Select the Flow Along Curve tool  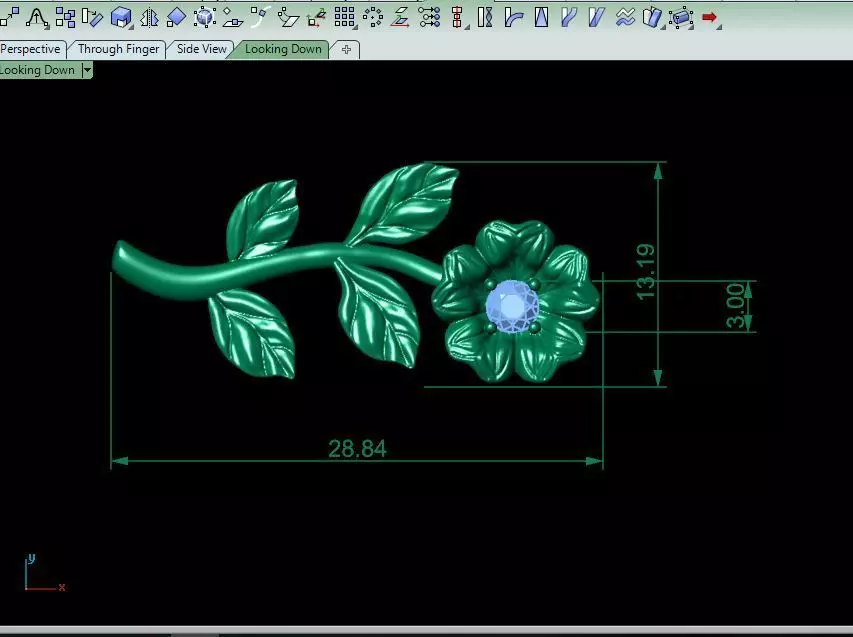568,17
